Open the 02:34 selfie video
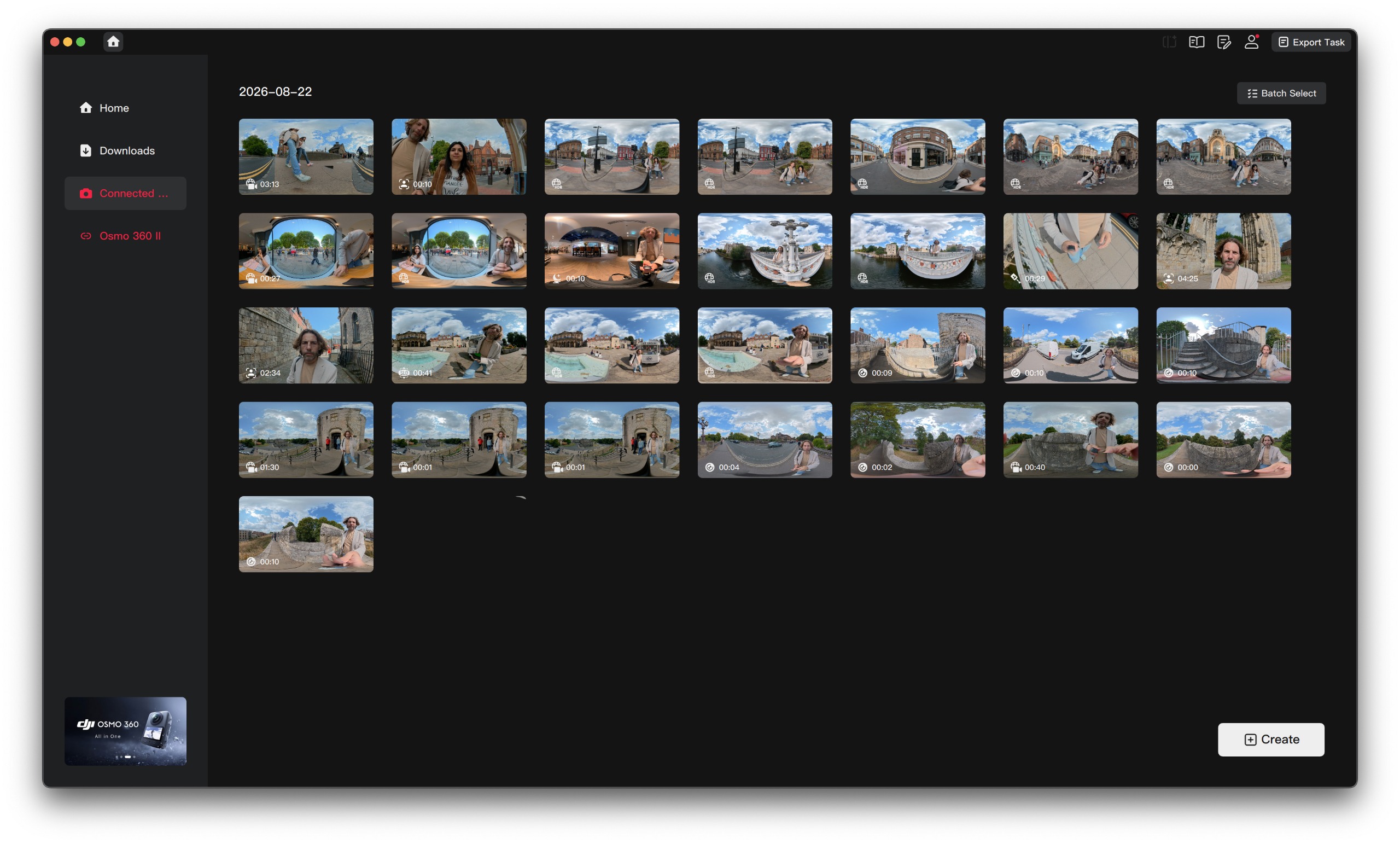Screen dimensions: 1400x844 click(306, 345)
